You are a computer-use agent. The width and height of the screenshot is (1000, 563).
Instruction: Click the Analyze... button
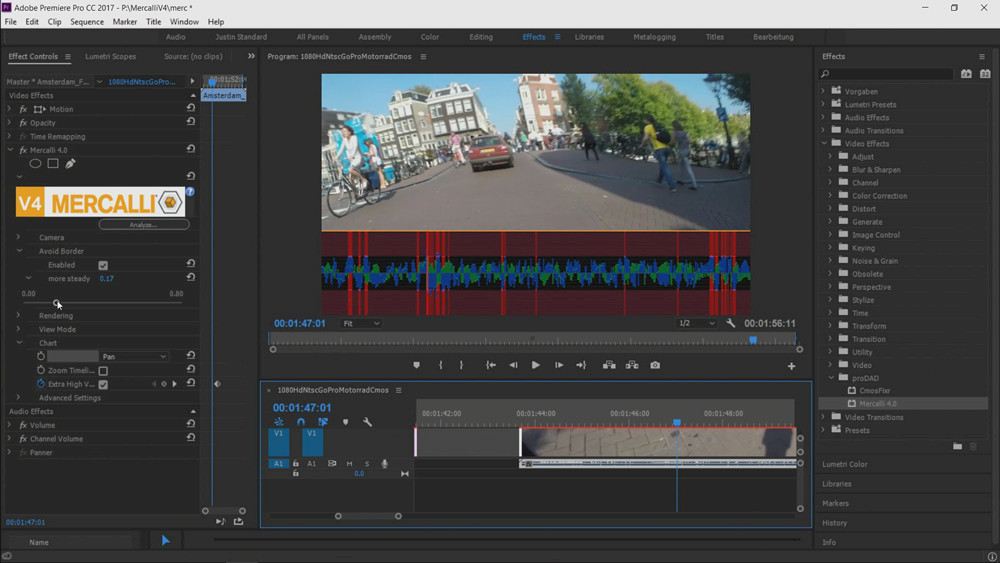point(144,224)
